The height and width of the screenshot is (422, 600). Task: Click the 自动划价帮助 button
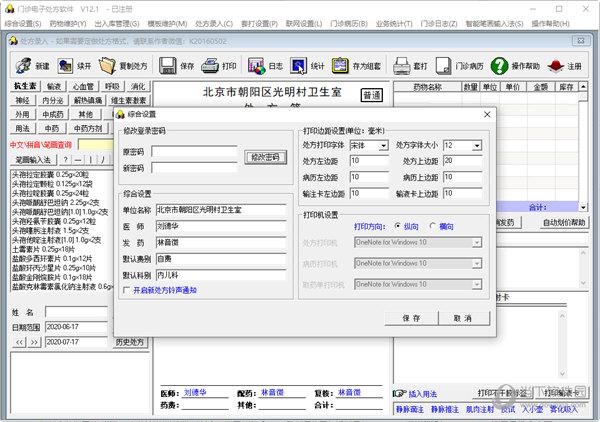pos(564,222)
